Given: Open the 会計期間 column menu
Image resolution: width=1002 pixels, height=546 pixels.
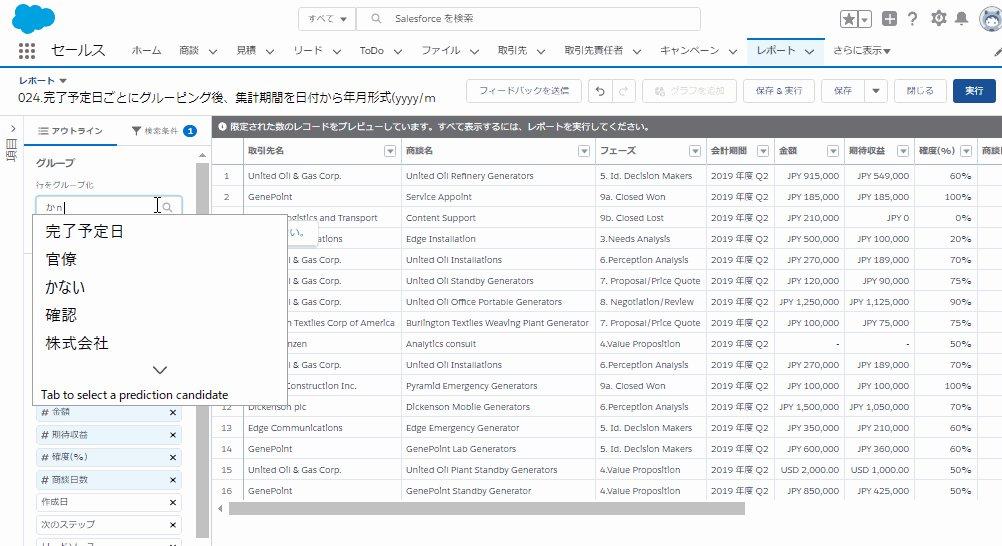Looking at the screenshot, I should coord(762,151).
